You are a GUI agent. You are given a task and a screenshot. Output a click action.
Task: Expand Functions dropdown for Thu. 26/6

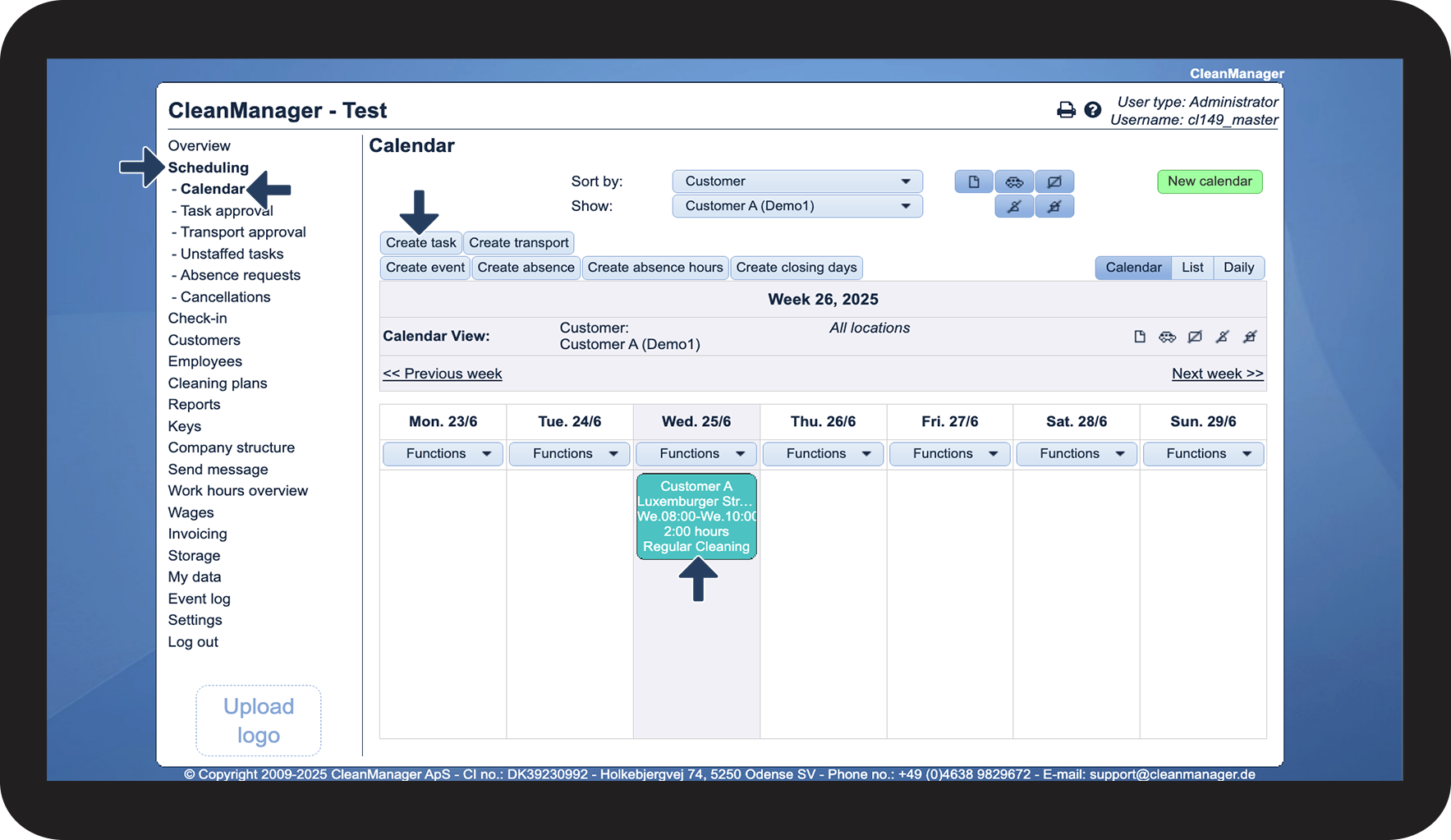(x=823, y=454)
